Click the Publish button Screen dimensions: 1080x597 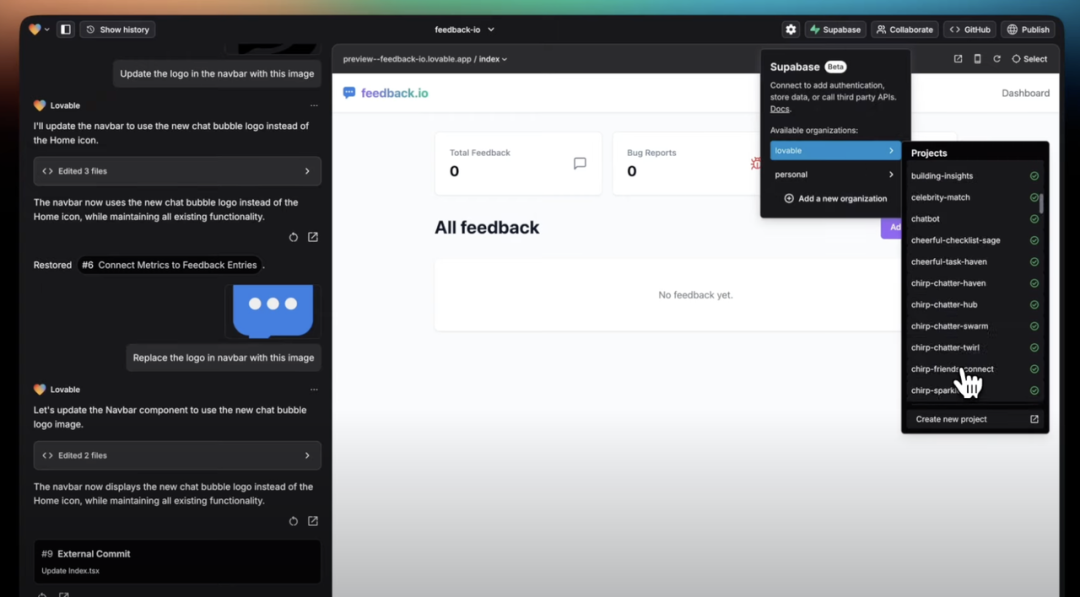(1028, 30)
